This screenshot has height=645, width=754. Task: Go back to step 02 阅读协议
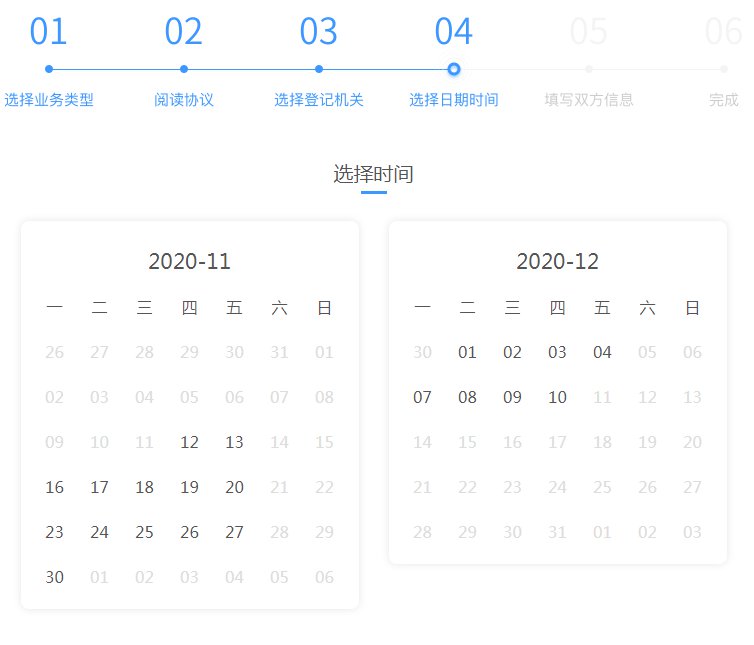pyautogui.click(x=184, y=100)
